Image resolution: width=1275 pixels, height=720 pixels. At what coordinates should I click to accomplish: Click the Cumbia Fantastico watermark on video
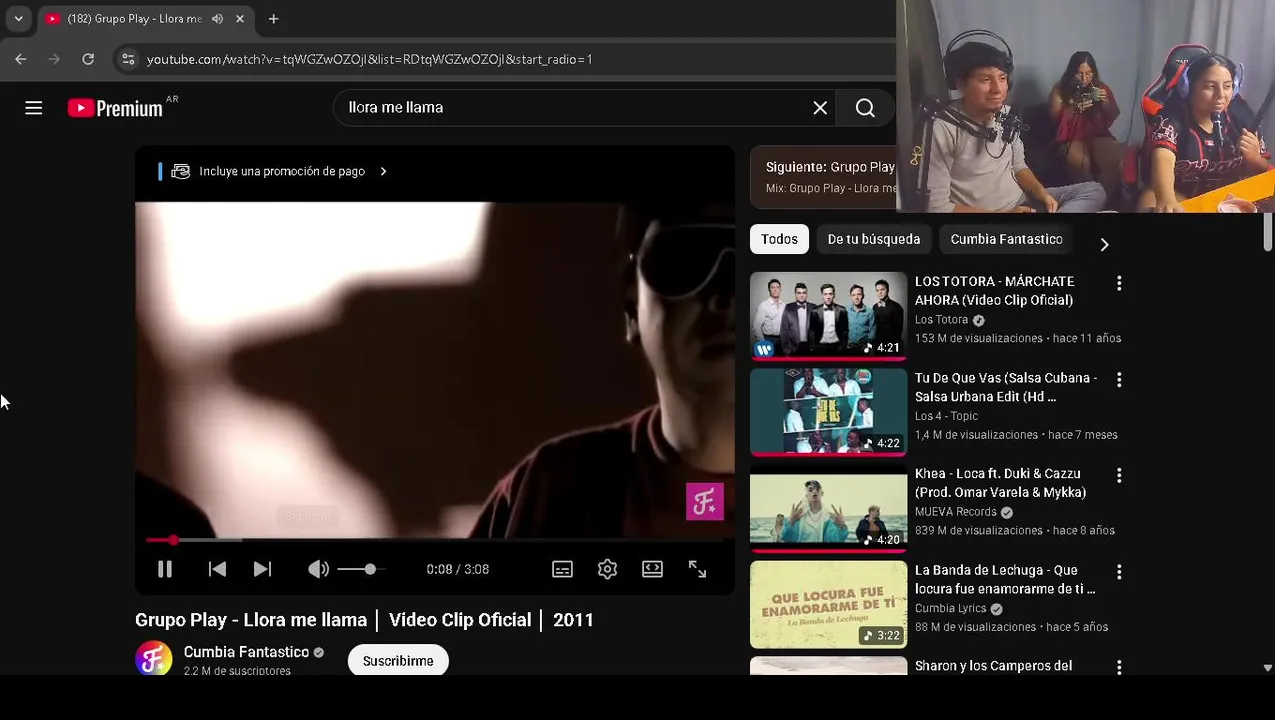click(x=704, y=502)
